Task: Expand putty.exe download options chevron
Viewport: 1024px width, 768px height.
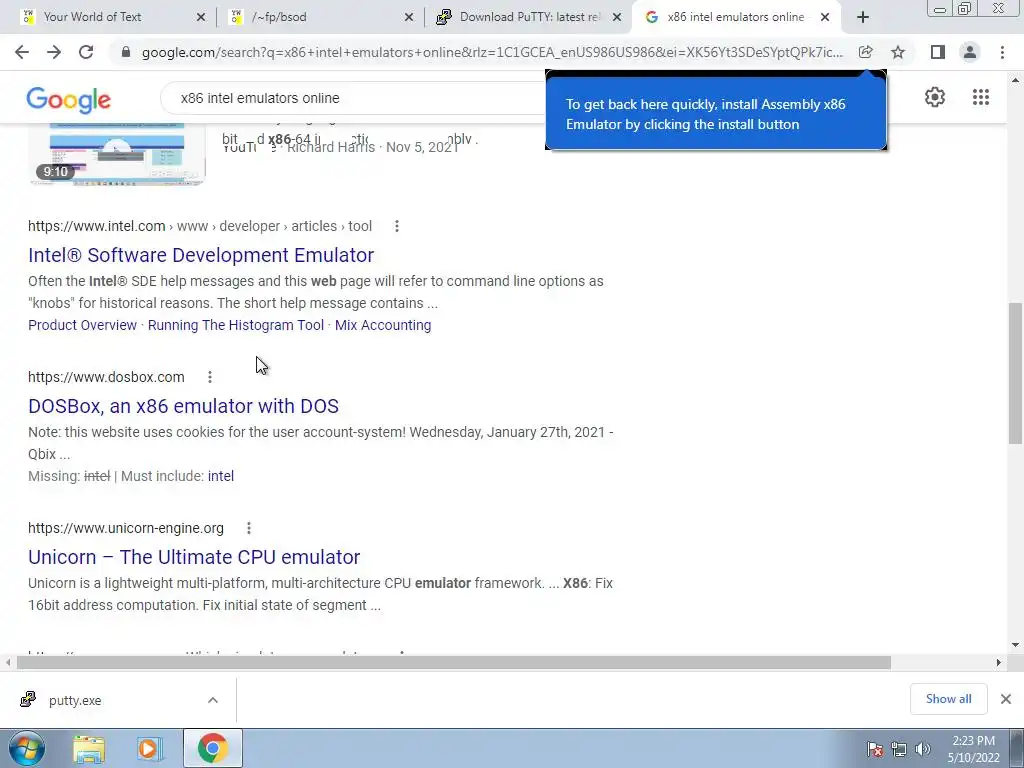Action: pyautogui.click(x=213, y=700)
